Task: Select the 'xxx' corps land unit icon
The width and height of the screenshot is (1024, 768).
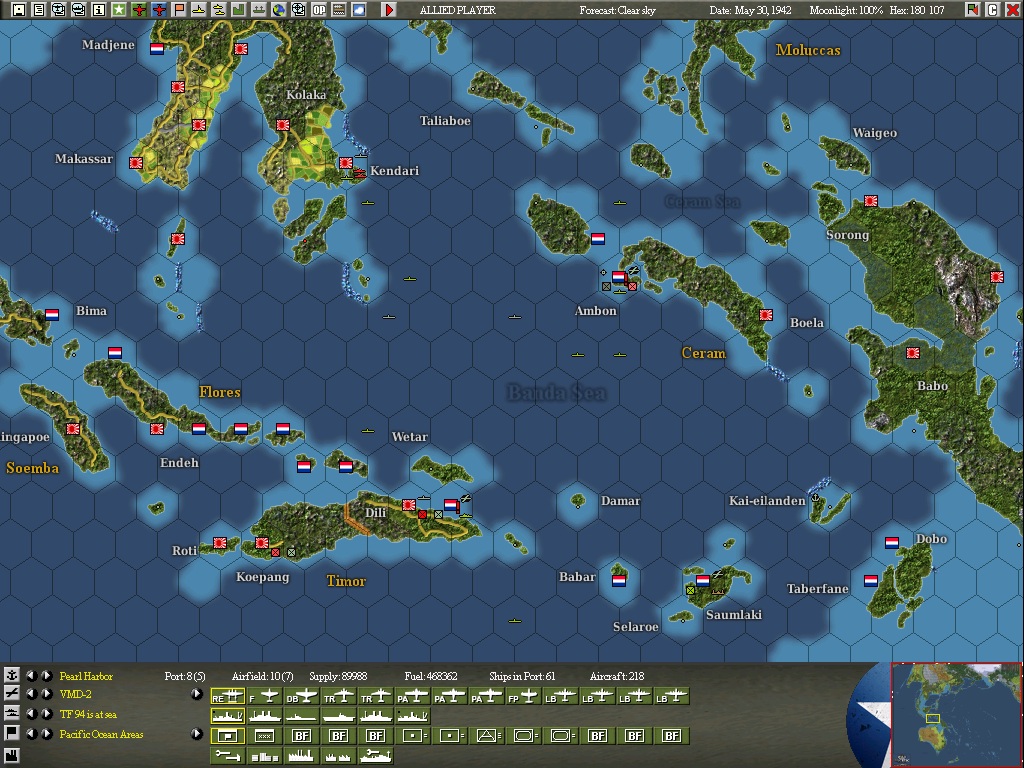Action: point(264,736)
